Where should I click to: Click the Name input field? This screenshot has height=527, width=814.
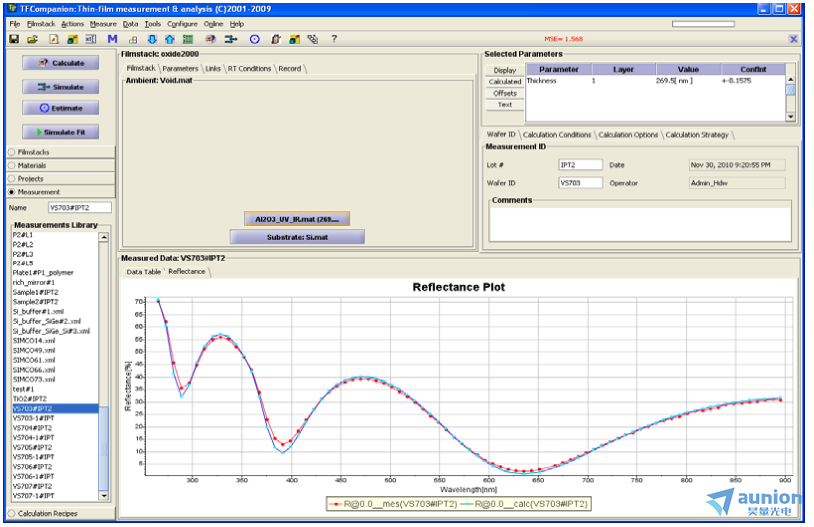click(80, 208)
